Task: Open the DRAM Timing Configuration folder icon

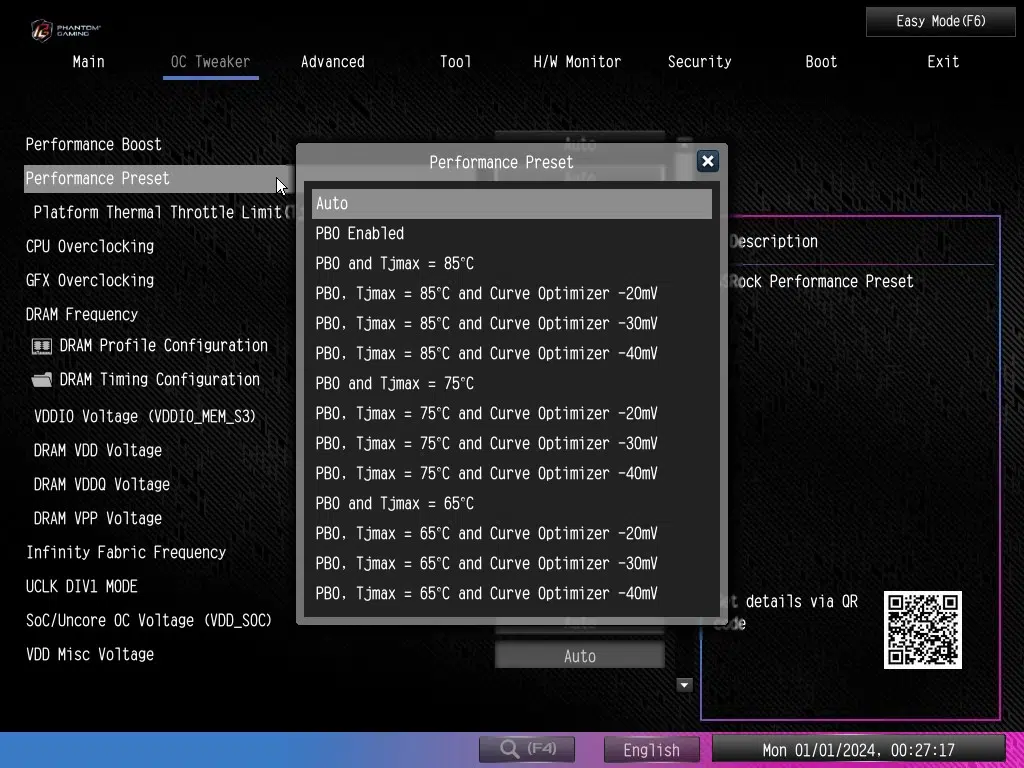Action: click(42, 380)
